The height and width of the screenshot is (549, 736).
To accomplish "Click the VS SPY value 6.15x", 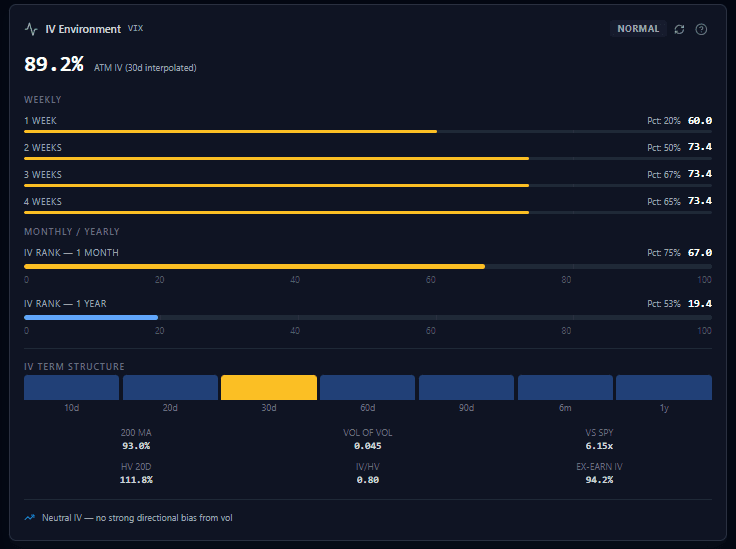I will [599, 446].
